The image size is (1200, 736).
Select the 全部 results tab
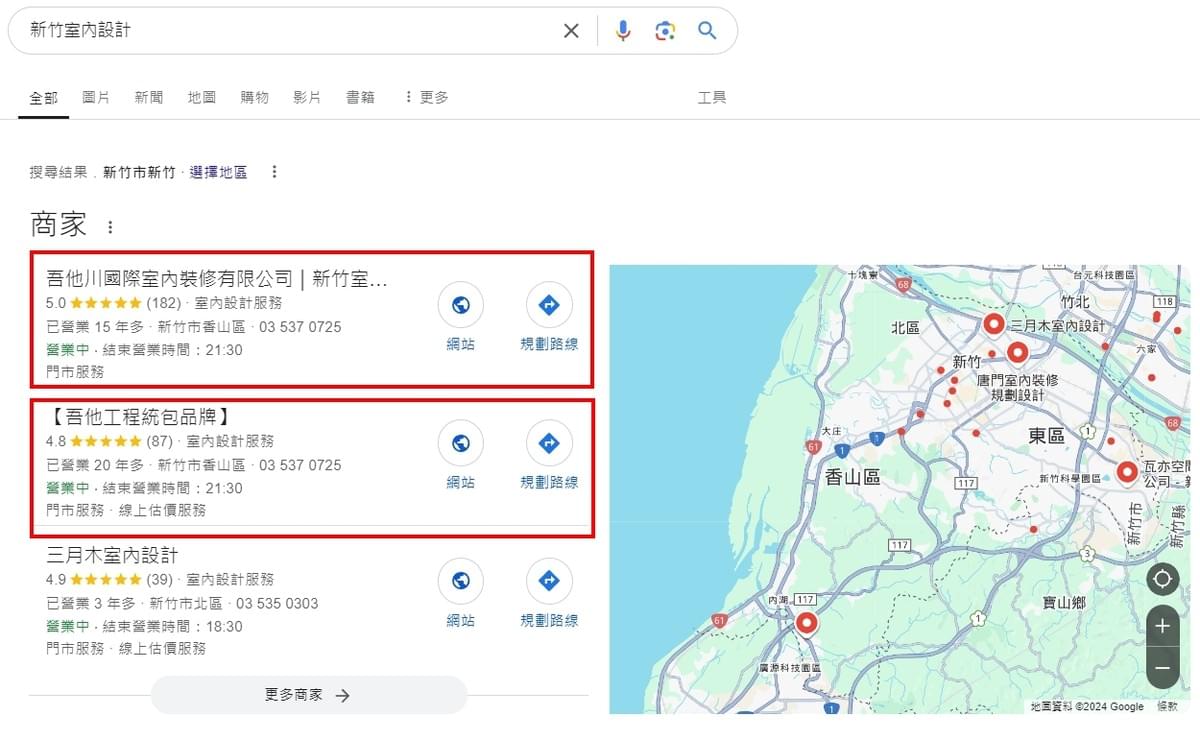coord(44,97)
